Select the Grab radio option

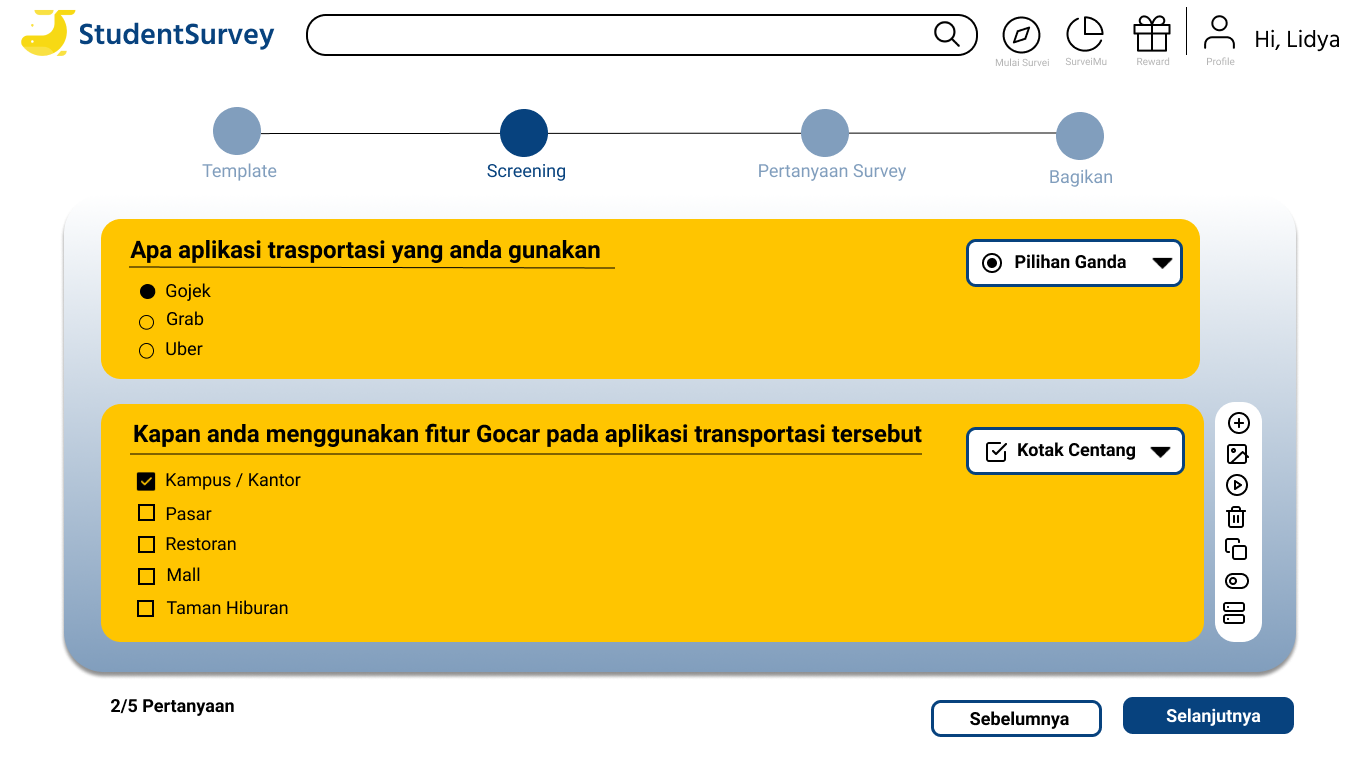[x=147, y=322]
